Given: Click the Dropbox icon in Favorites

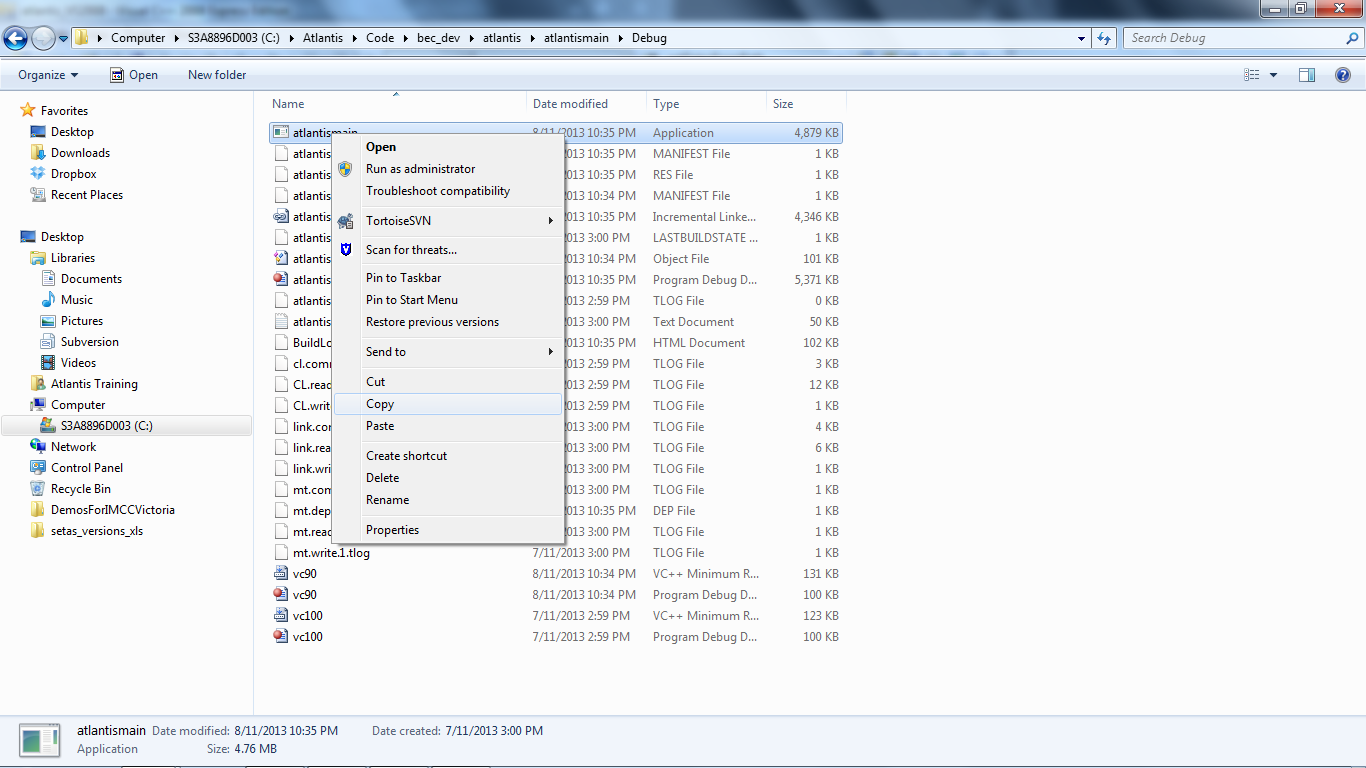Looking at the screenshot, I should tap(38, 174).
